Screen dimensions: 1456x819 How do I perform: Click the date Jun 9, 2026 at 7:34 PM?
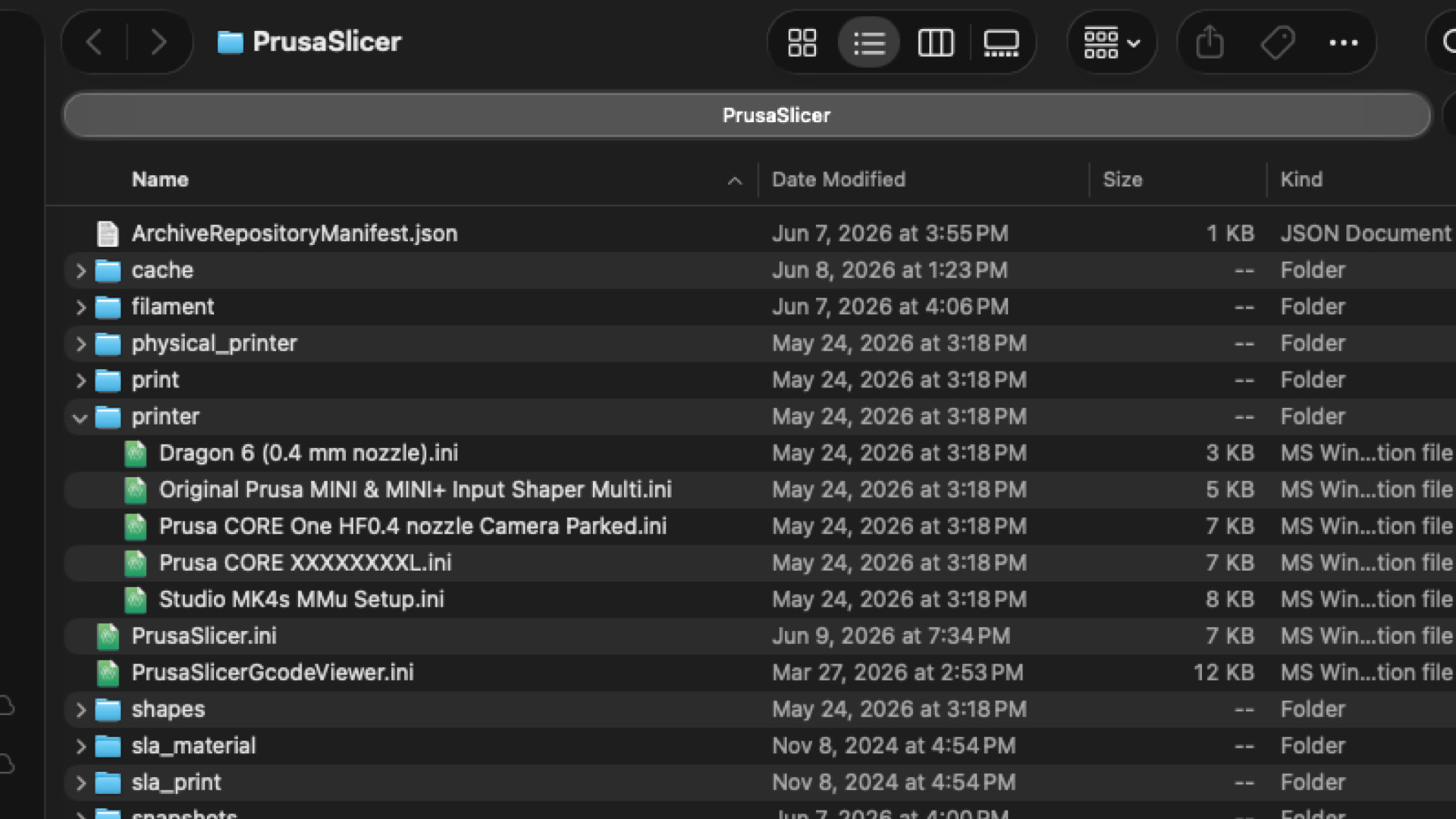tap(891, 635)
